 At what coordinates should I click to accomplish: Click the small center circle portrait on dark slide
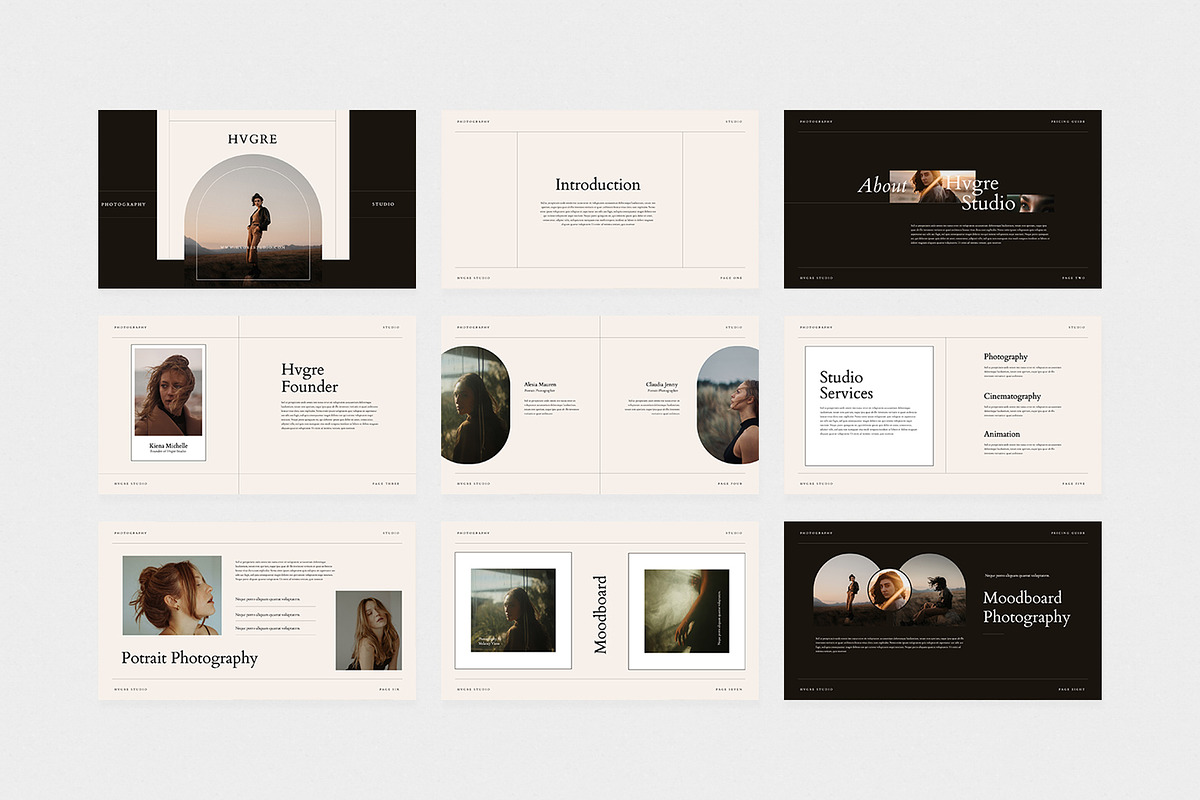[888, 589]
